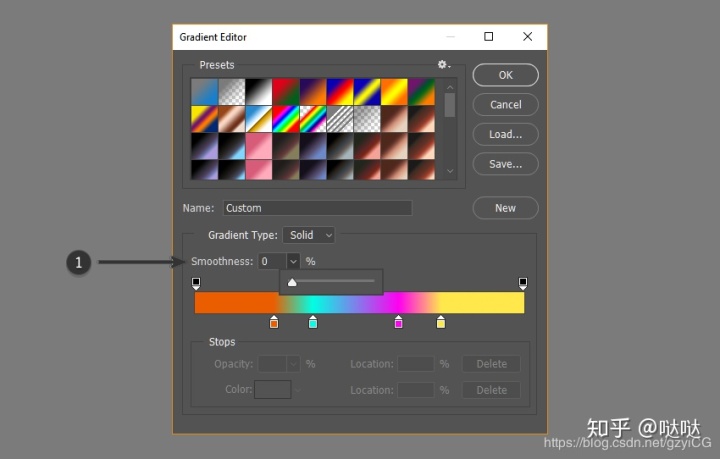Click the lower Delete button in Stops
The image size is (720, 459).
tap(491, 390)
